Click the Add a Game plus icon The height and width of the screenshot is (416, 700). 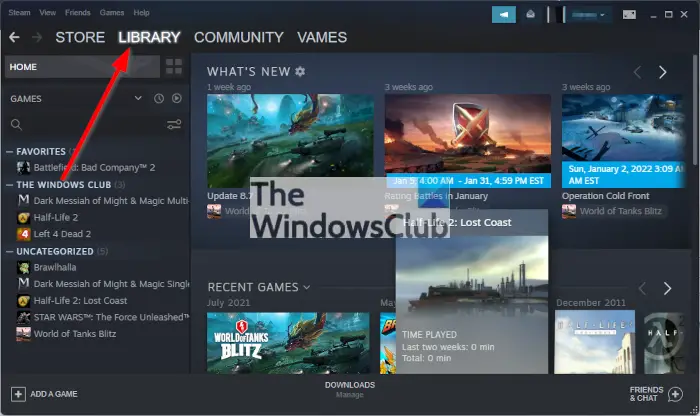pos(18,394)
